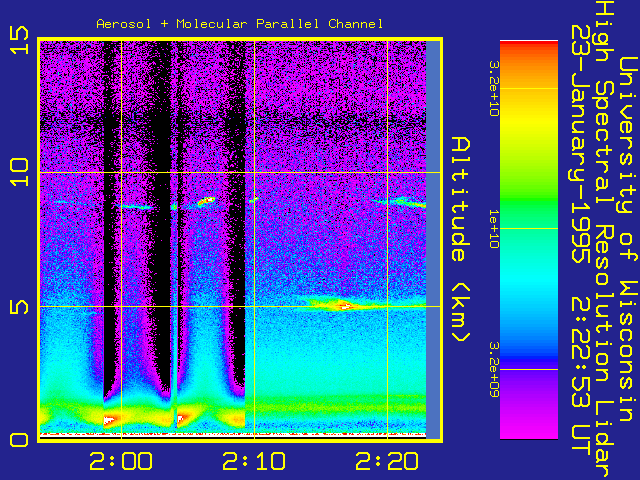
Task: Click 'University of Wisconsin' title text
Action: (x=628, y=240)
